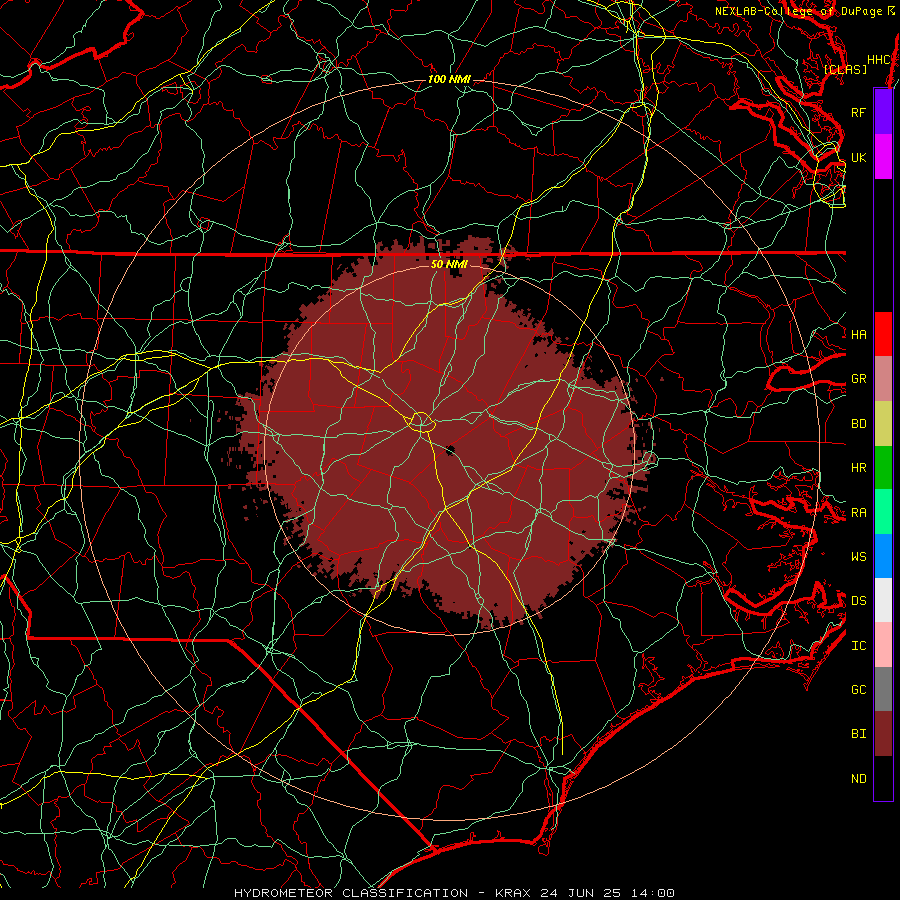Click the Hydrometeor Classification KRAX title text
Screen dimensions: 900x900
point(454,893)
